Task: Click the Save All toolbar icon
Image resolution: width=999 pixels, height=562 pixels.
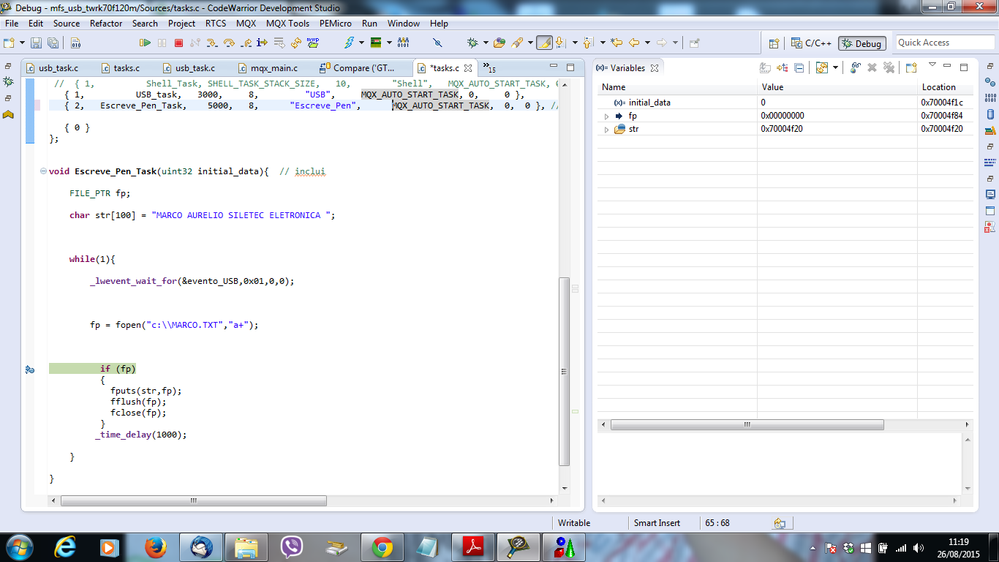Action: pyautogui.click(x=53, y=43)
